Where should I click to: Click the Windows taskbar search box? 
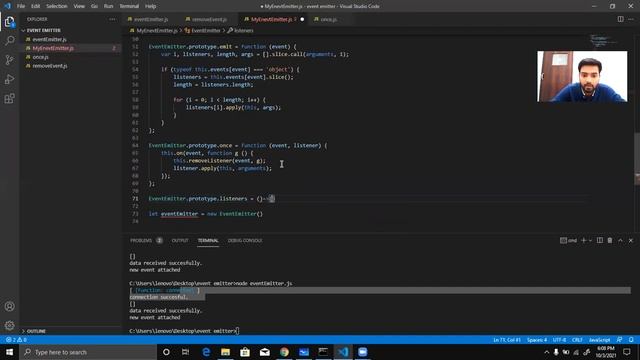(x=88, y=352)
